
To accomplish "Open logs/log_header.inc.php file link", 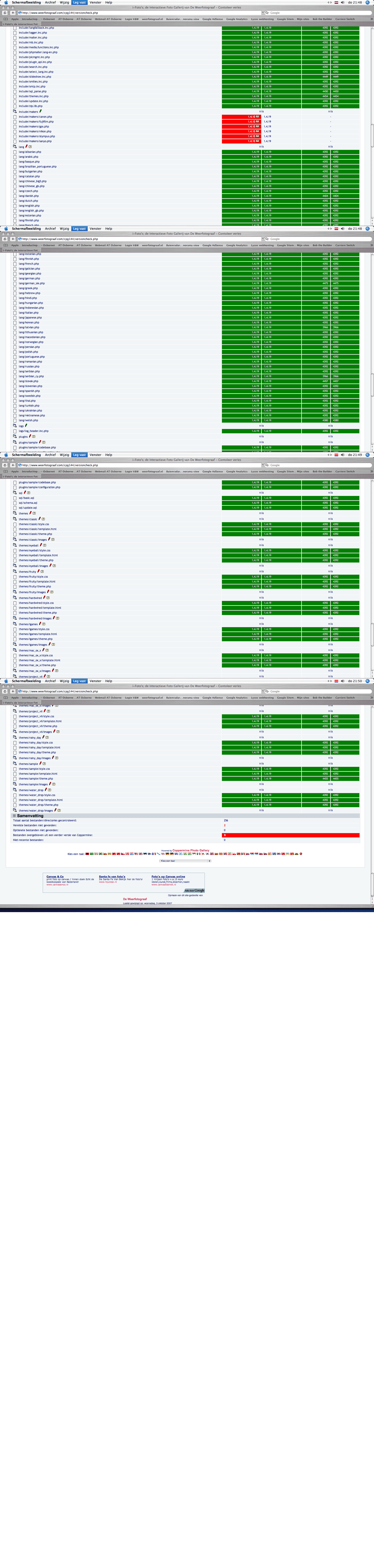I will point(33,431).
